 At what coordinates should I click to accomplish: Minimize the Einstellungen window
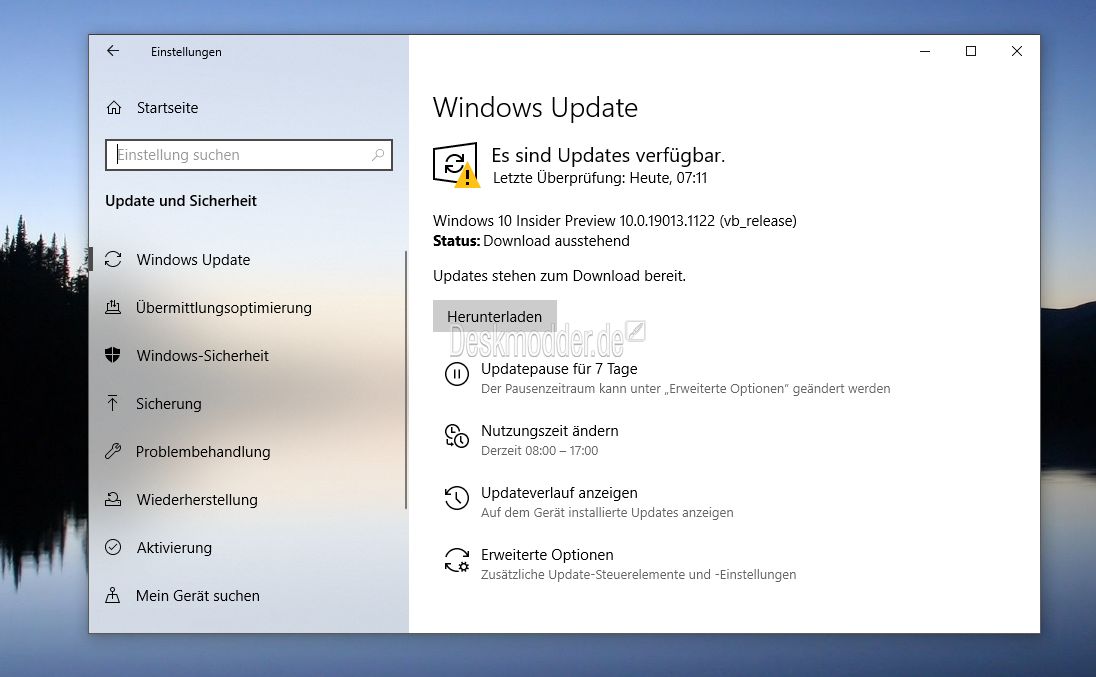pyautogui.click(x=925, y=51)
